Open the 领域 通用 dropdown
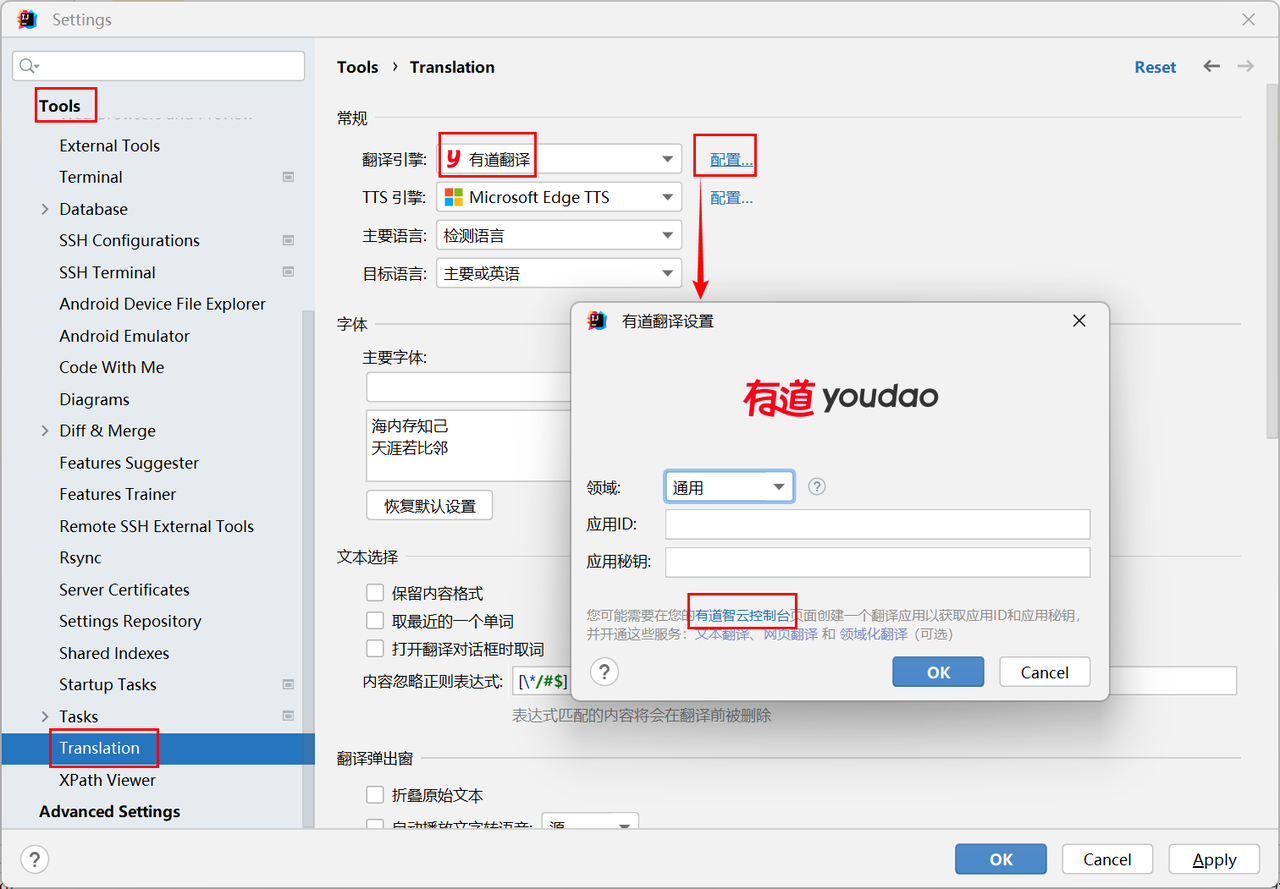Viewport: 1280px width, 889px height. click(729, 487)
